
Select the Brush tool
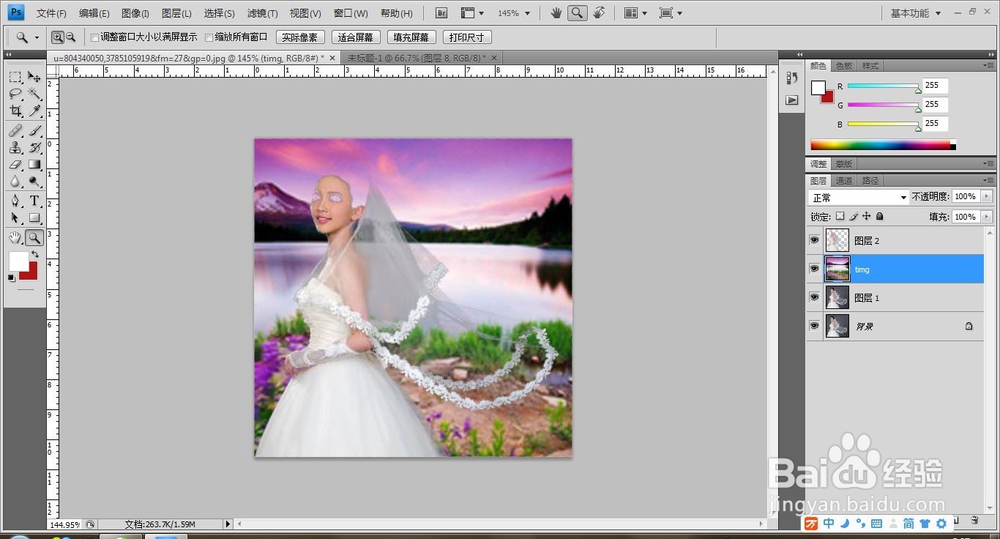coord(34,131)
